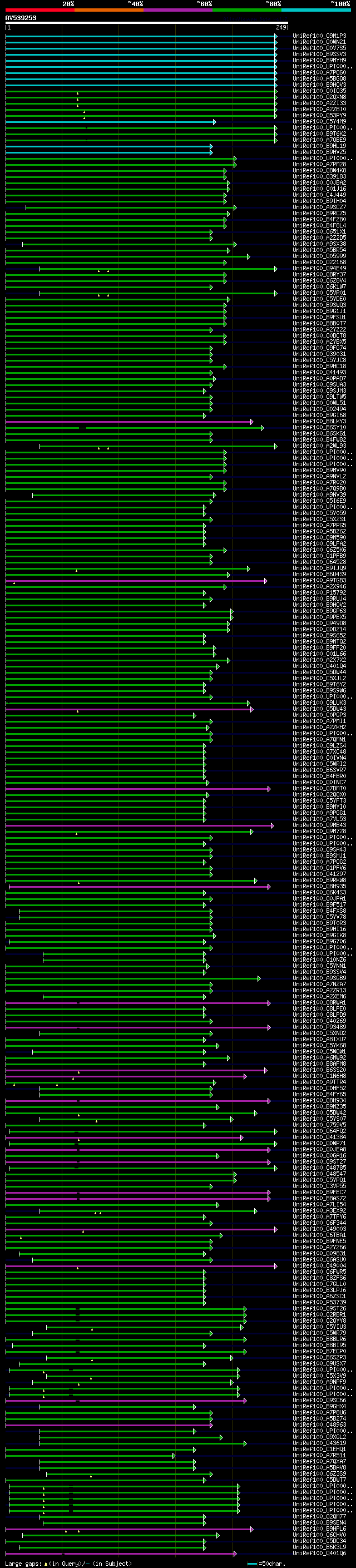The width and height of the screenshot is (356, 1568).
Task: Select hit UniRef100_A3EX92
Action: click(x=319, y=1211)
